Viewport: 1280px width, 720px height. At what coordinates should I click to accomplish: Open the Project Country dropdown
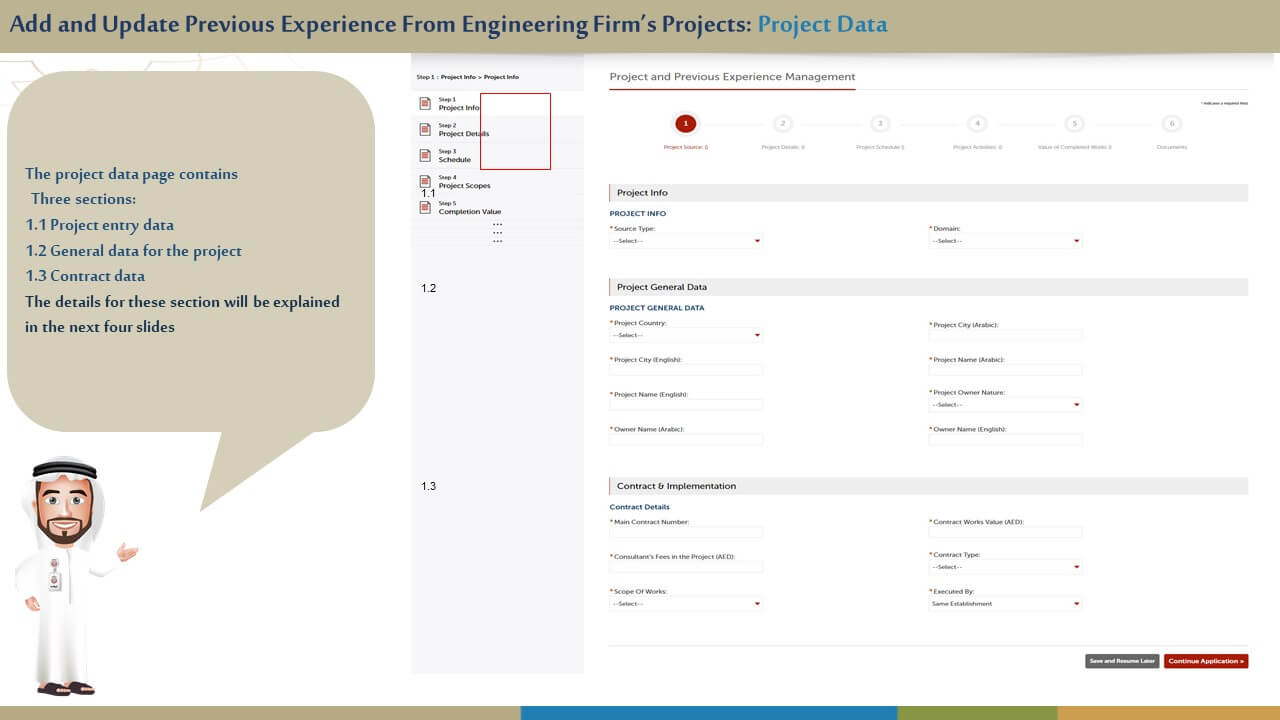pyautogui.click(x=686, y=335)
